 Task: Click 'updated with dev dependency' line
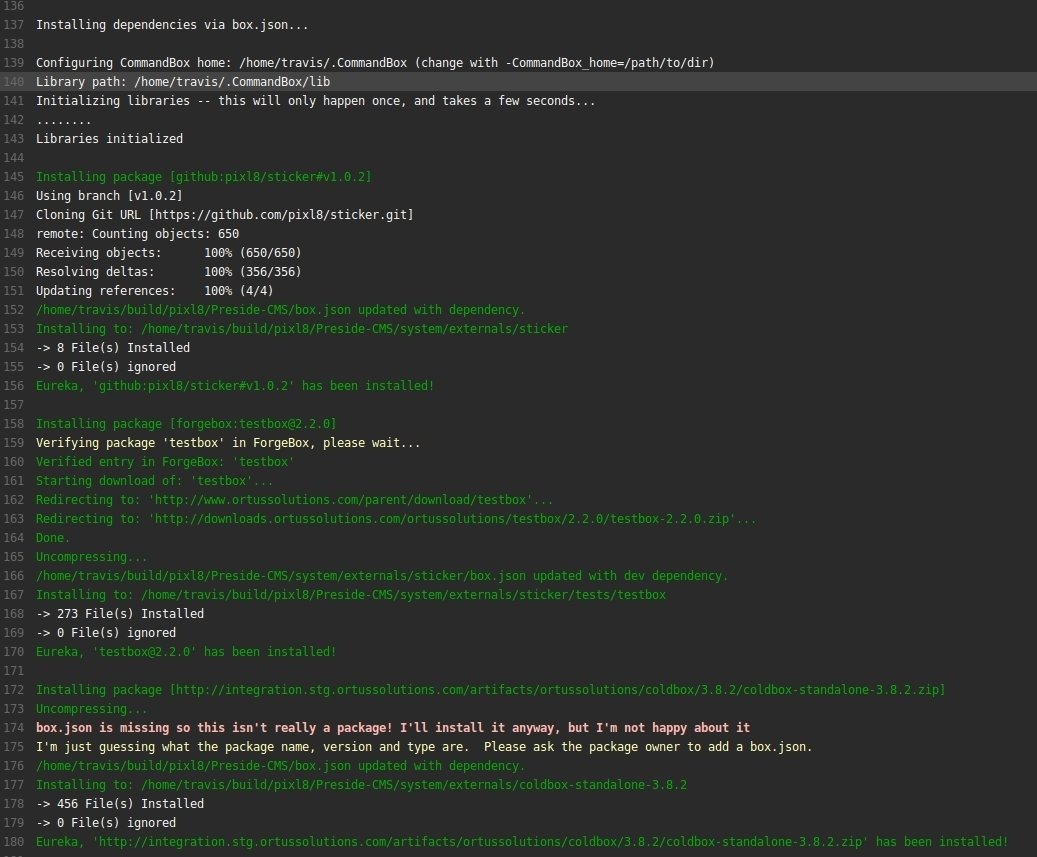pos(382,576)
